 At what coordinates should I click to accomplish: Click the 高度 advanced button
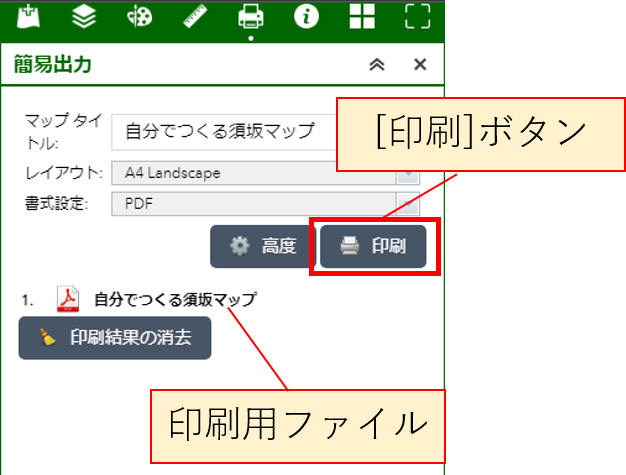tap(263, 246)
